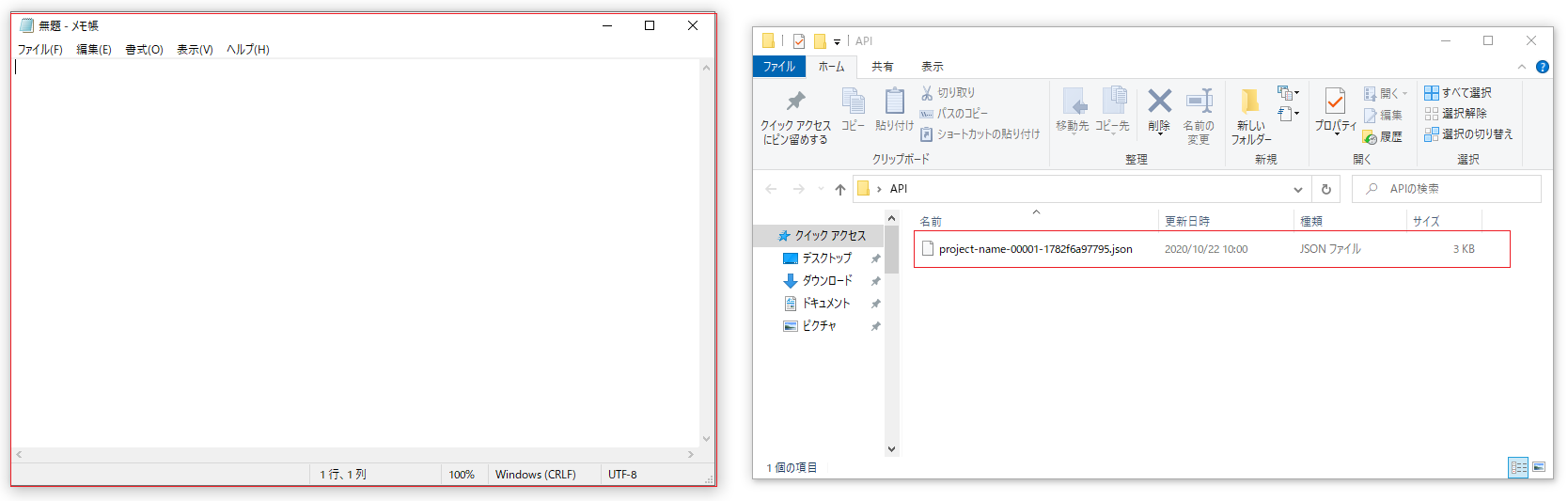
Task: Click the Pin to Quick Access icon
Action: tap(795, 102)
